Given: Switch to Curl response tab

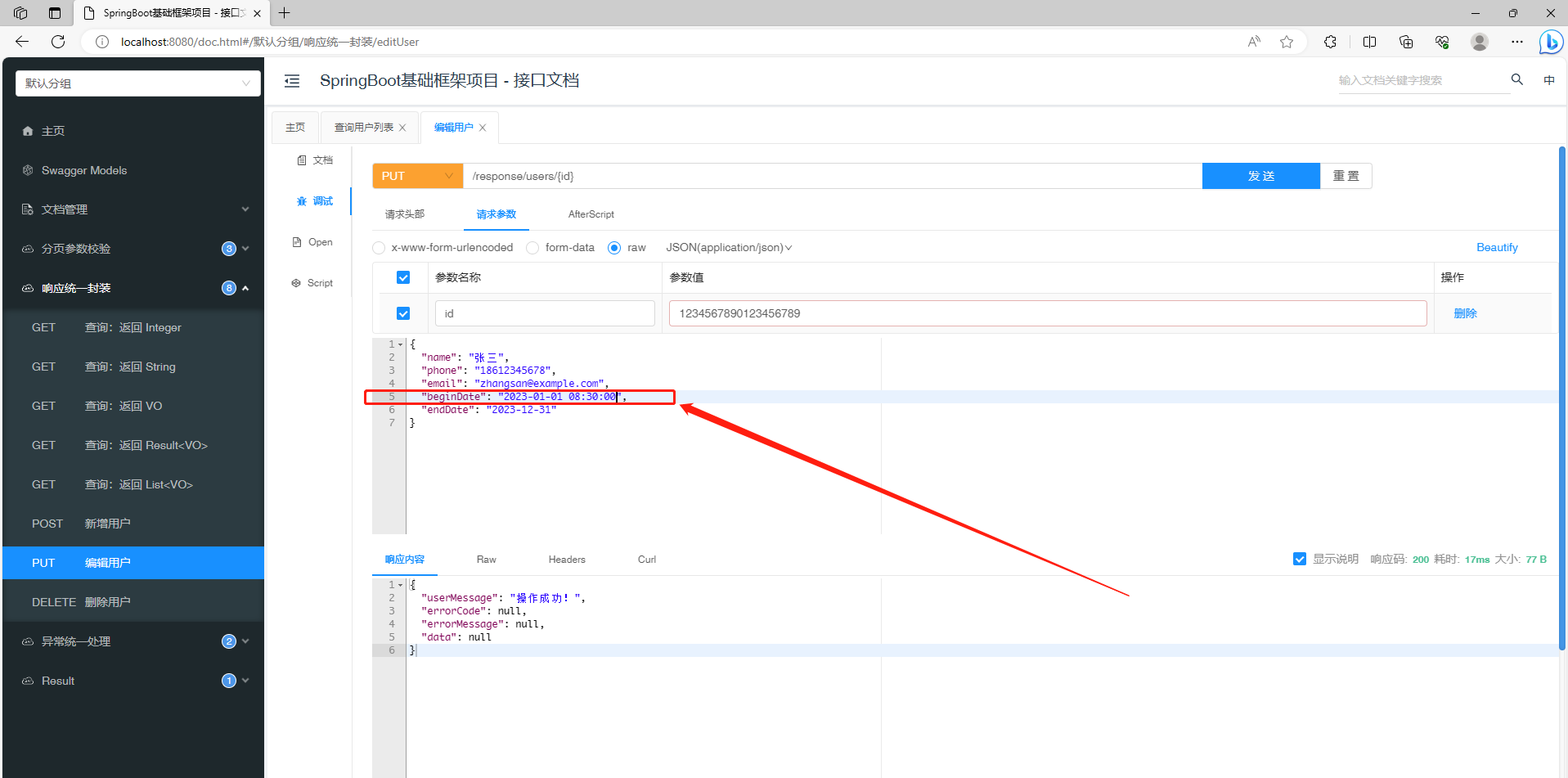Looking at the screenshot, I should click(647, 560).
